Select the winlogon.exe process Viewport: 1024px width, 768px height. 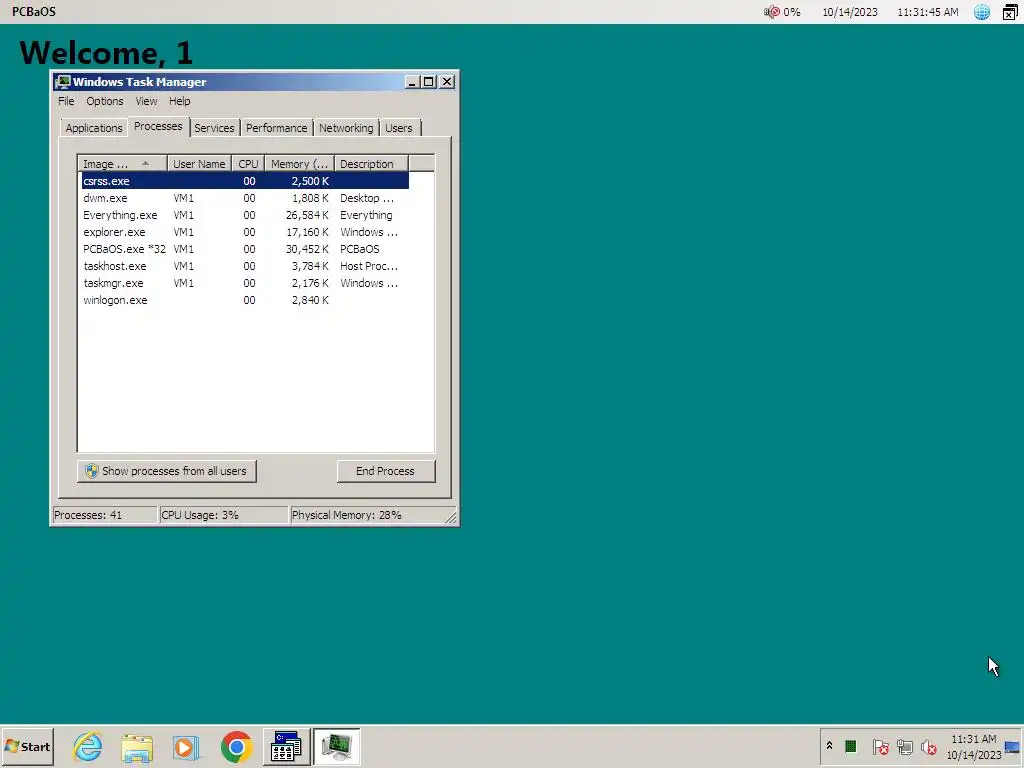click(x=245, y=300)
